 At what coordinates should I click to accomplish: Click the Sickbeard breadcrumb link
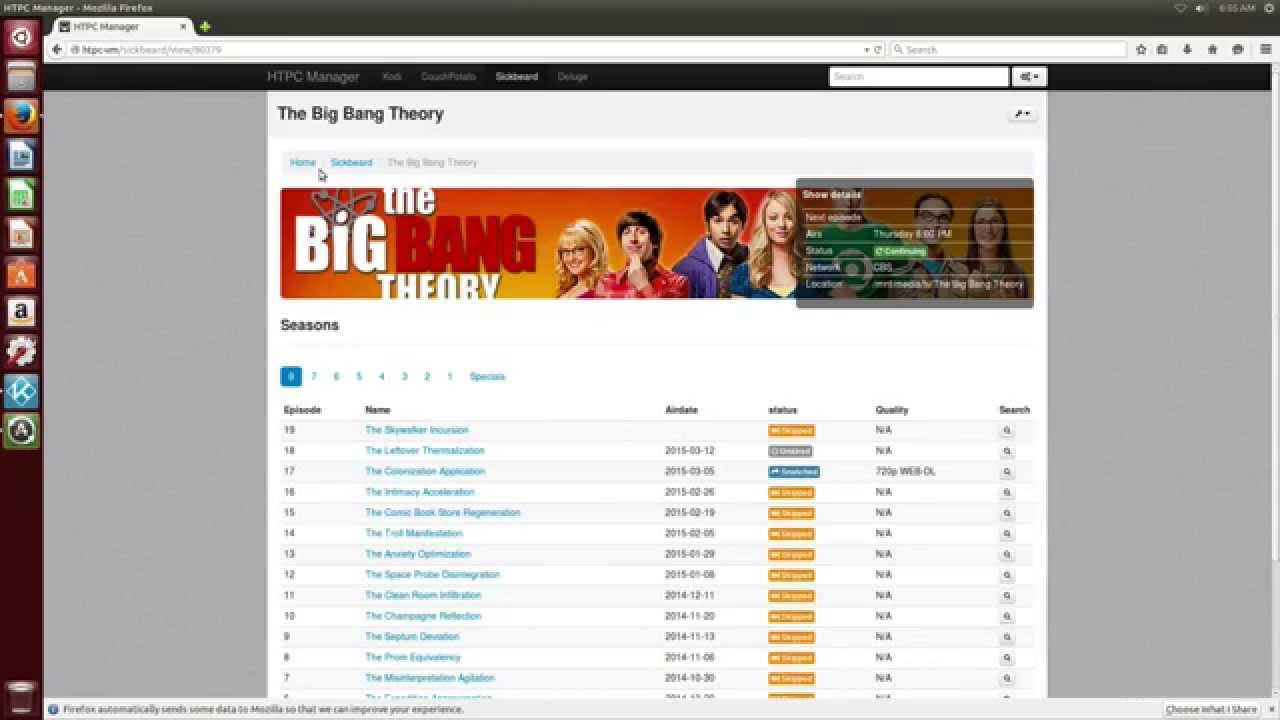pos(351,163)
